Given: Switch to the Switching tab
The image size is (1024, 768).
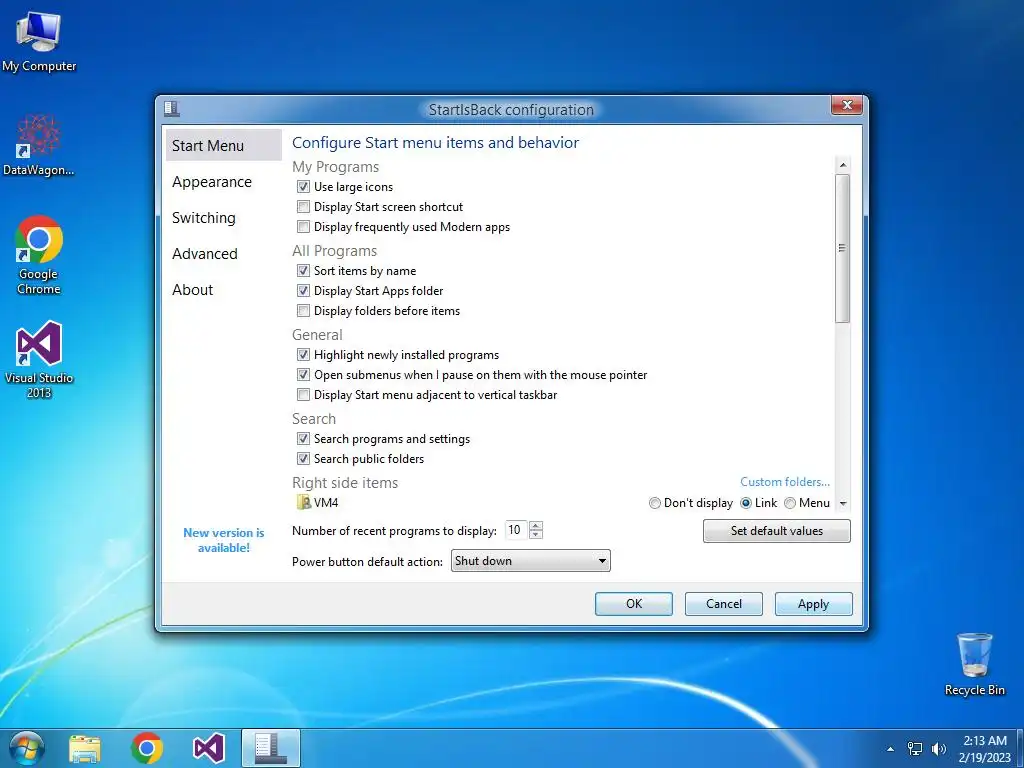Looking at the screenshot, I should point(204,217).
